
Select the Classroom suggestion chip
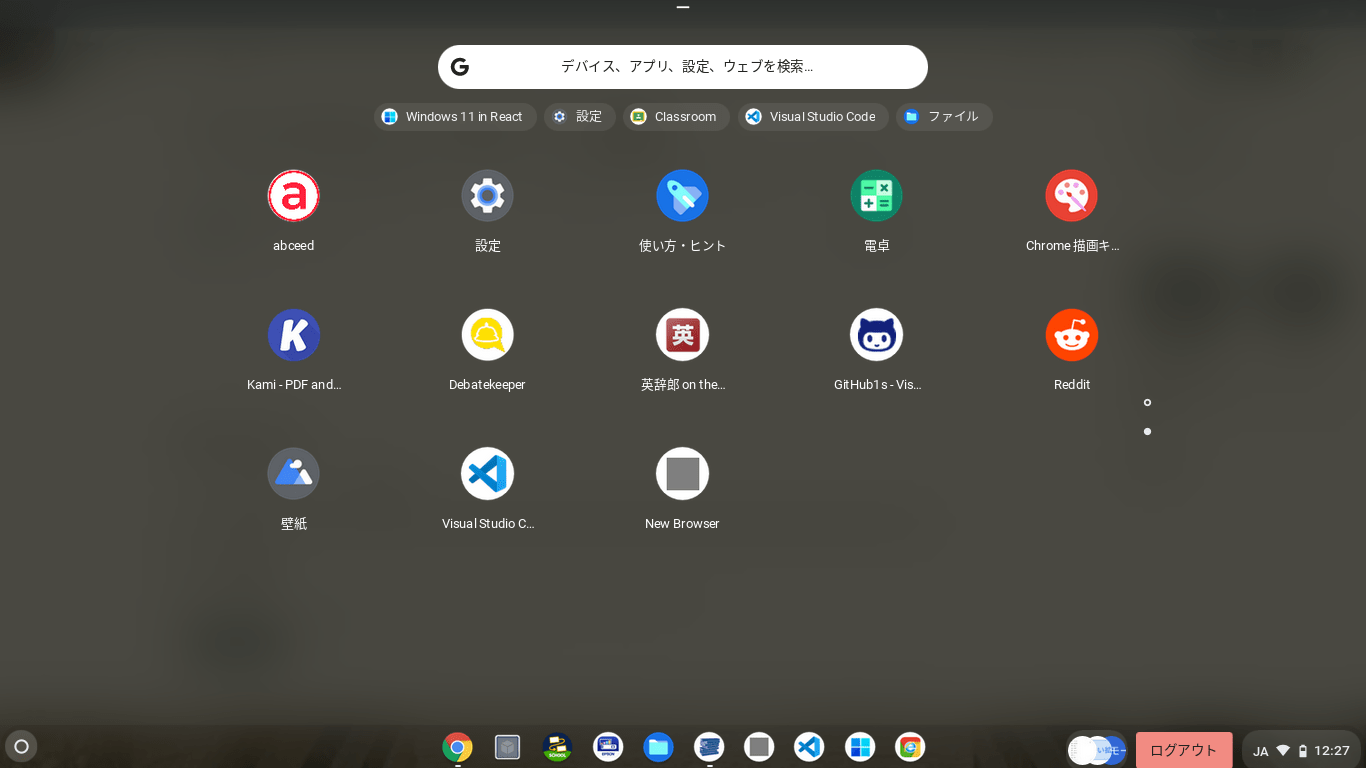tap(676, 117)
